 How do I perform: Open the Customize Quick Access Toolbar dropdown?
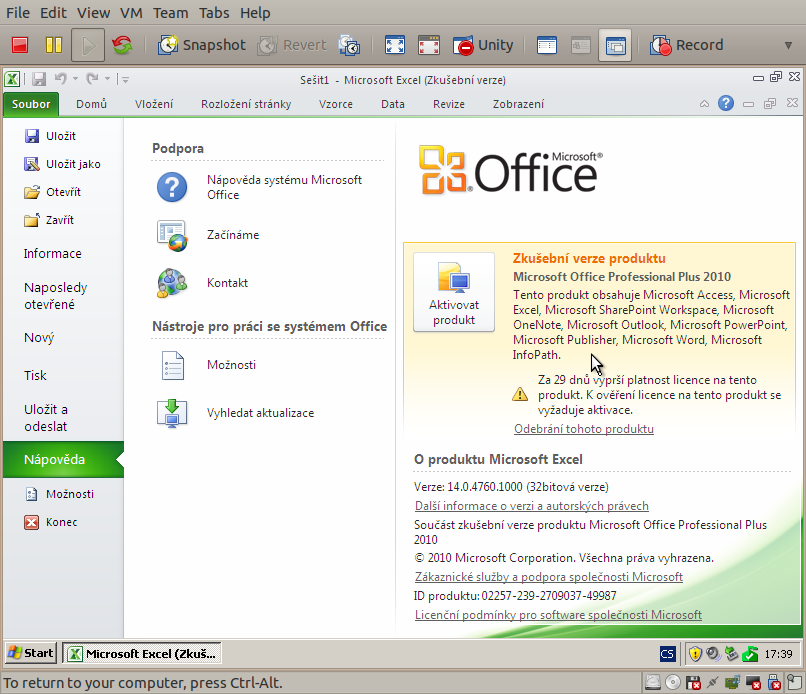coord(125,79)
